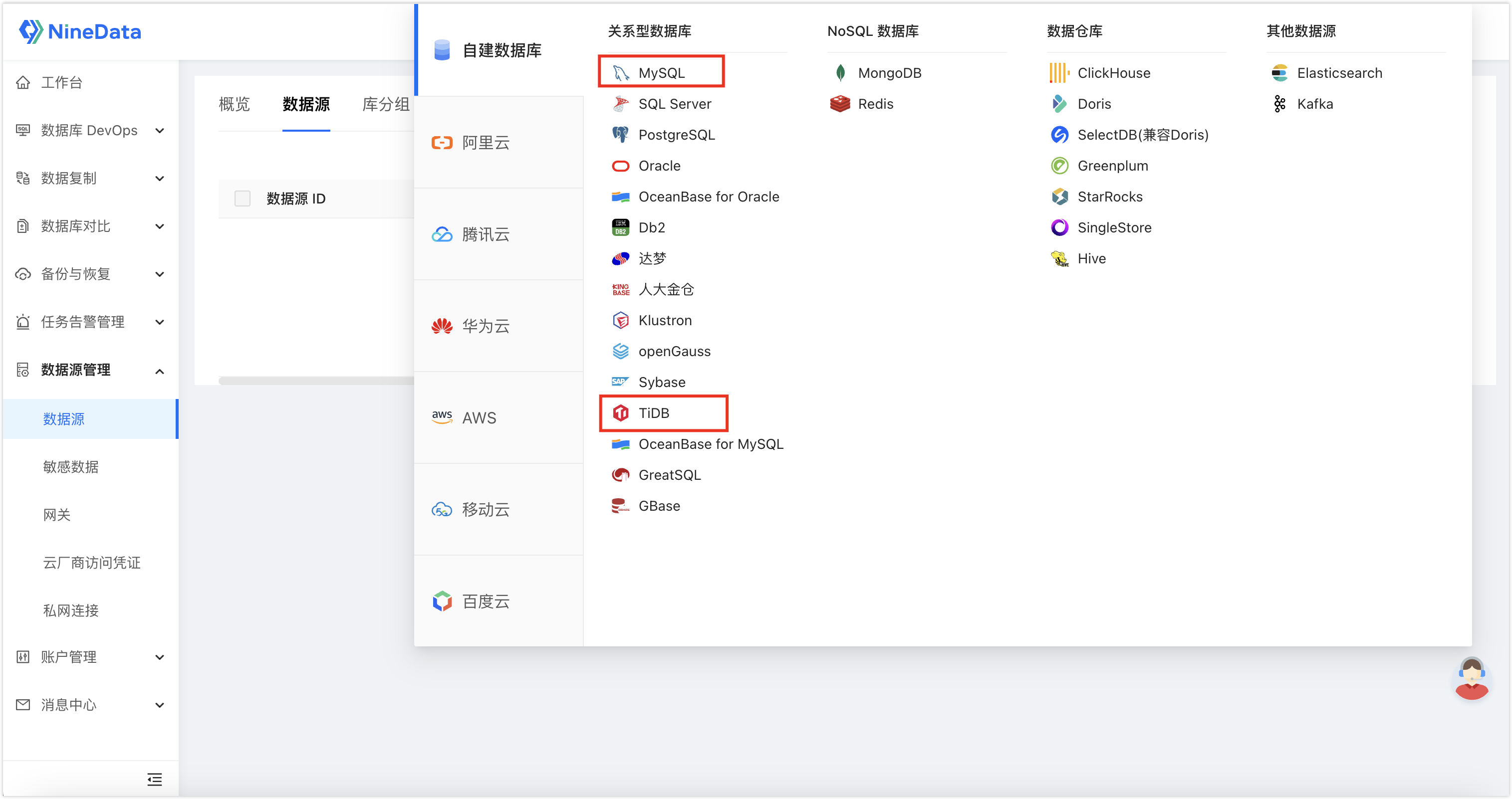
Task: Click the MongoDB leaf icon
Action: point(840,73)
